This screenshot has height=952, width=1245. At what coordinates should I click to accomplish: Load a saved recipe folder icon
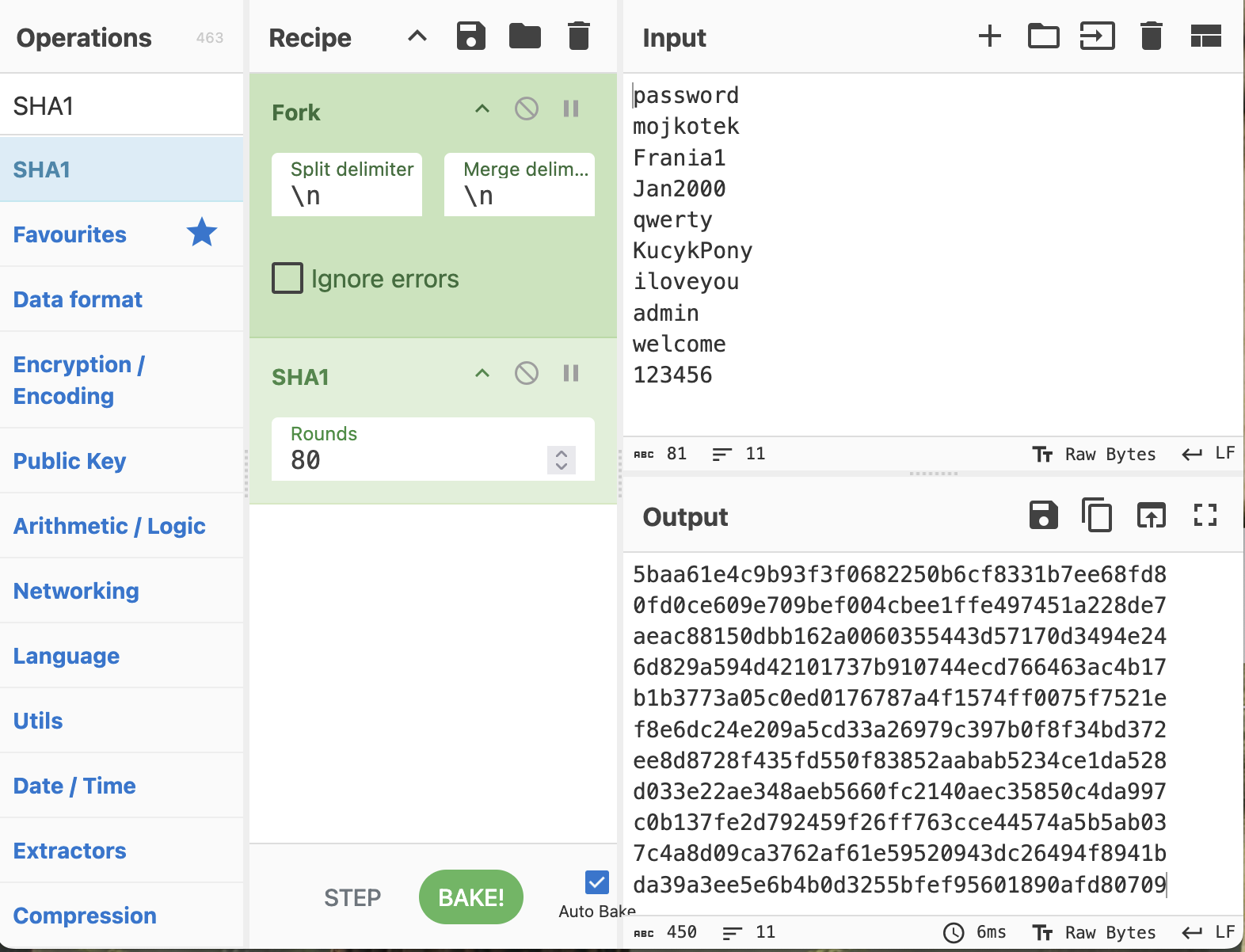tap(524, 36)
